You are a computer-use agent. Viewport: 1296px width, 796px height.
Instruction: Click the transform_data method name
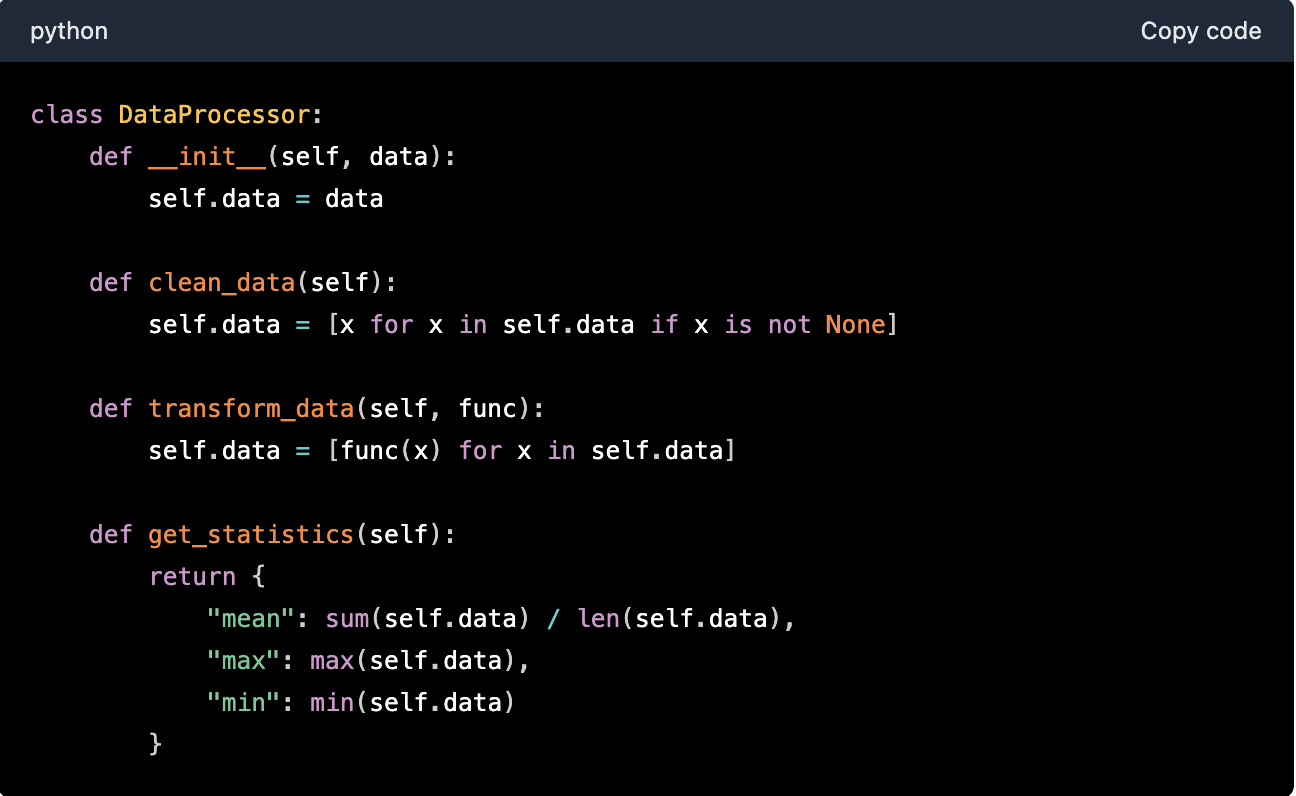251,409
